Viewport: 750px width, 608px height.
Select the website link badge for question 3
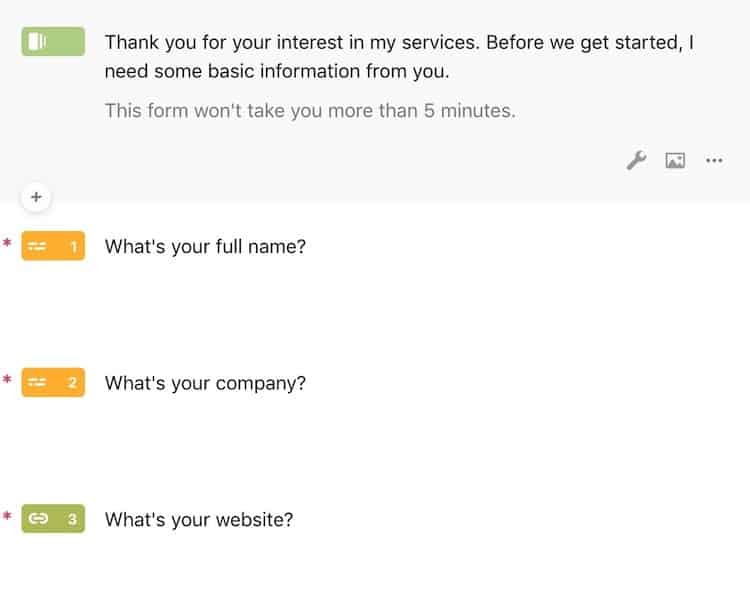click(x=53, y=519)
